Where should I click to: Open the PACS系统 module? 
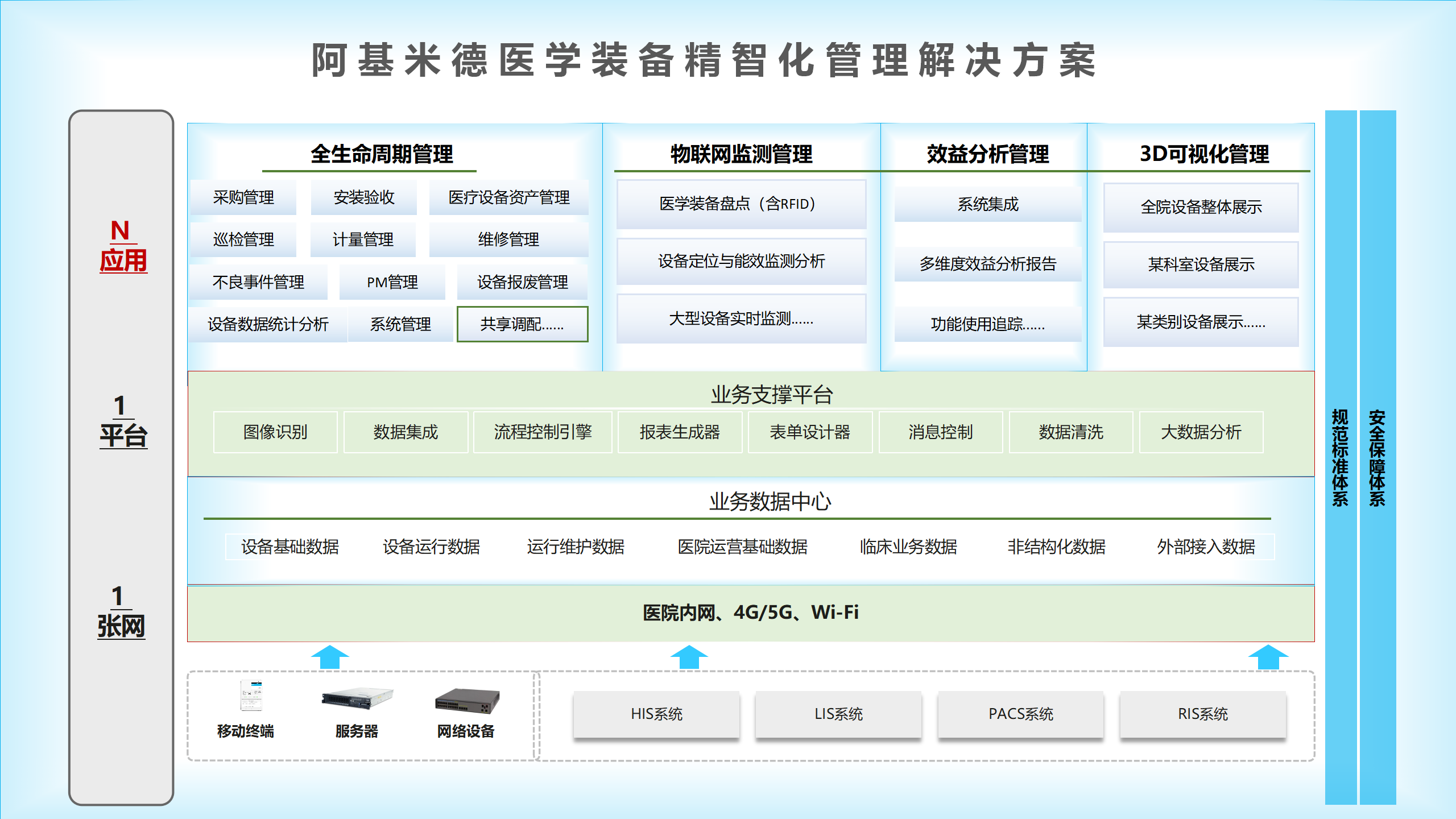click(x=1020, y=714)
